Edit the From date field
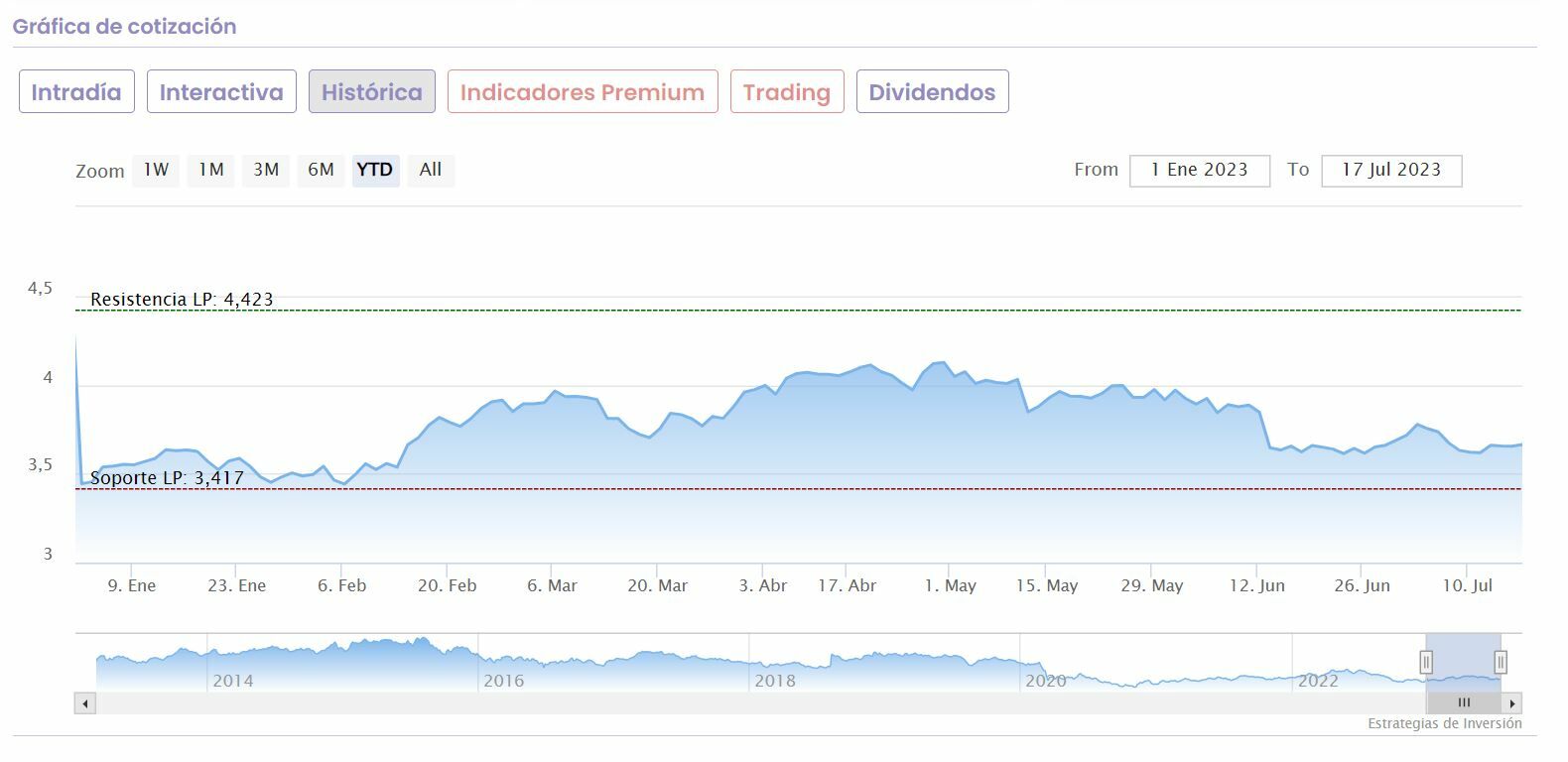Image resolution: width=1568 pixels, height=762 pixels. pyautogui.click(x=1199, y=170)
